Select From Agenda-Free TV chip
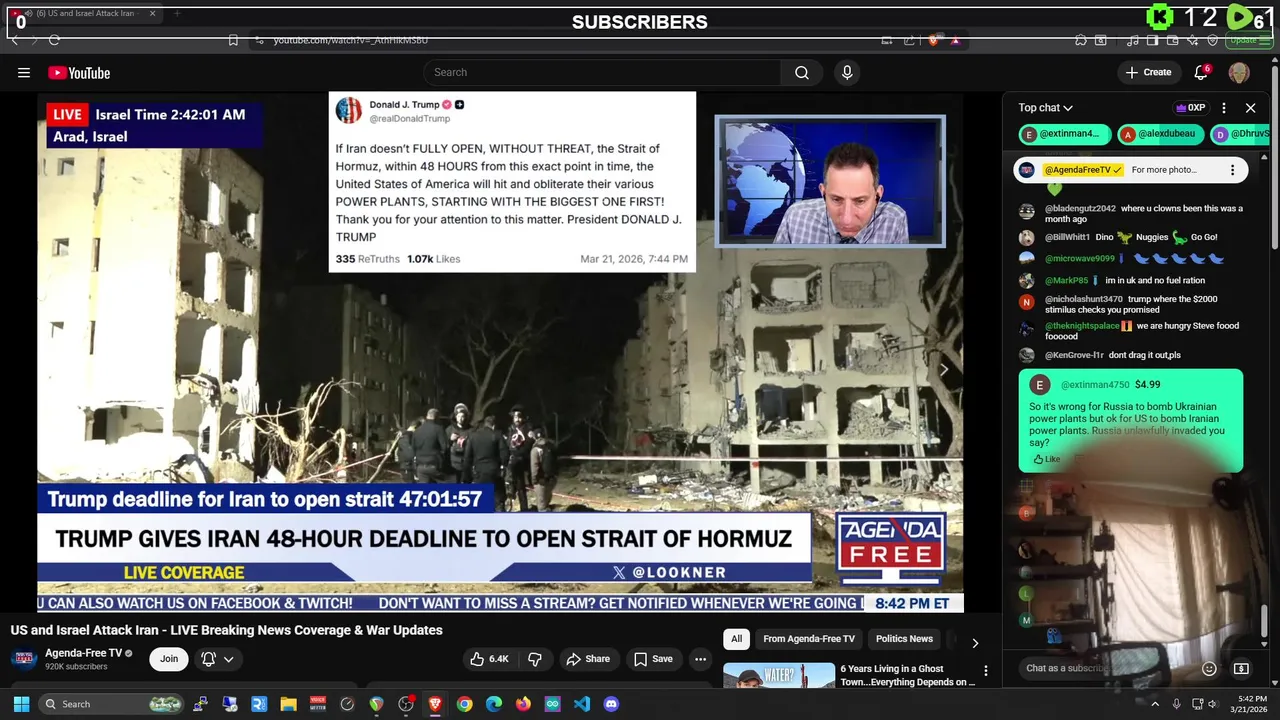 [x=809, y=639]
